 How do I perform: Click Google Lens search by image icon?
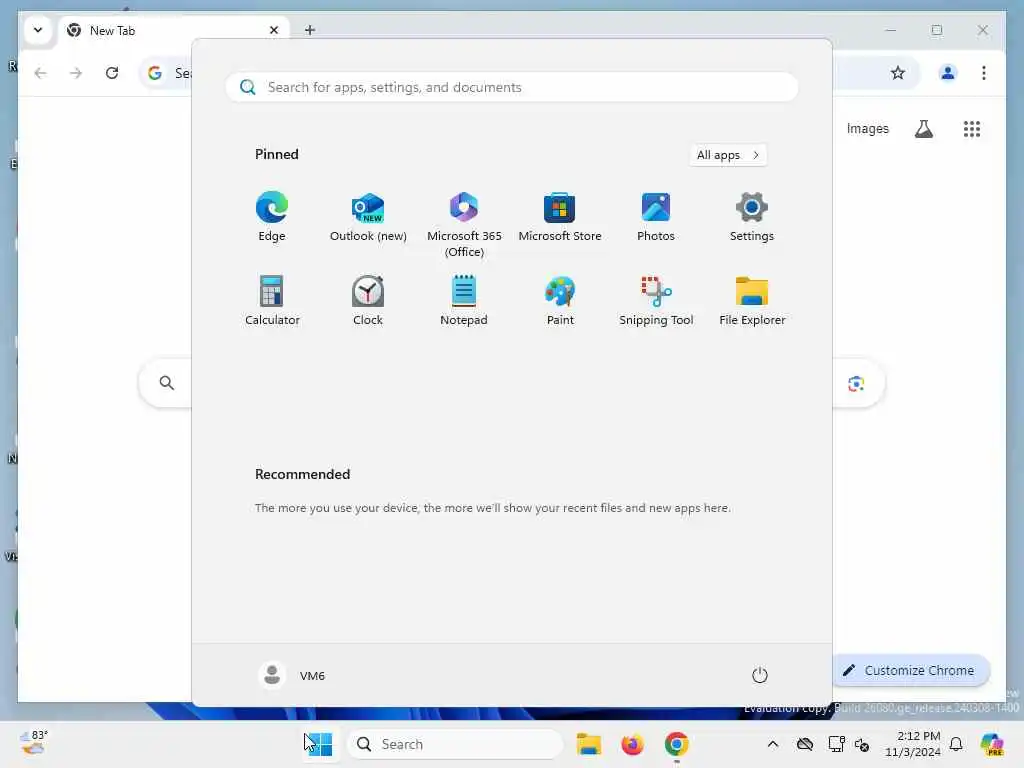(x=856, y=383)
